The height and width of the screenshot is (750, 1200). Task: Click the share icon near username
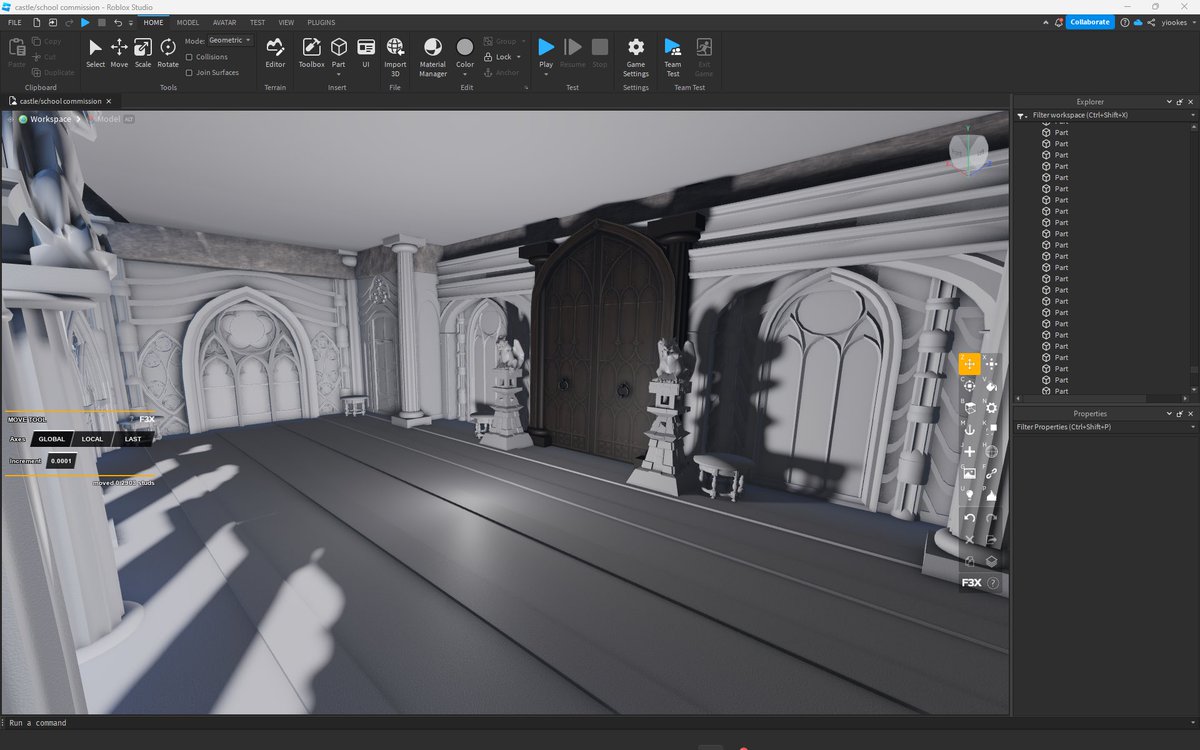coord(1152,22)
